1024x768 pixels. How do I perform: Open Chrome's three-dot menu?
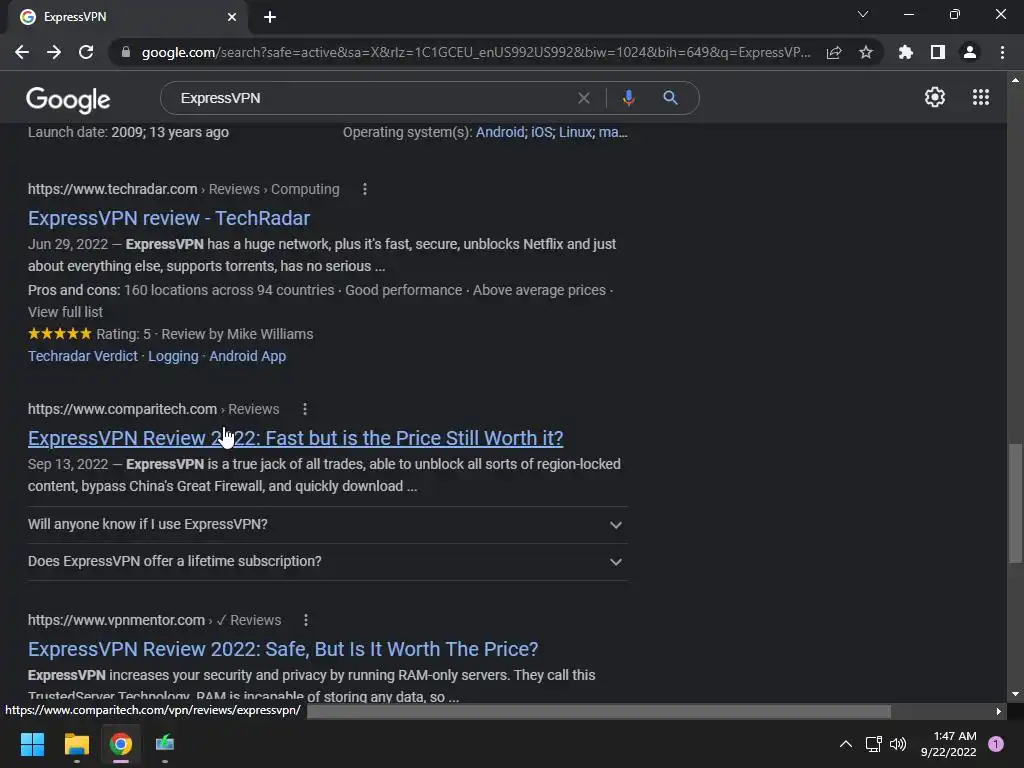1002,52
